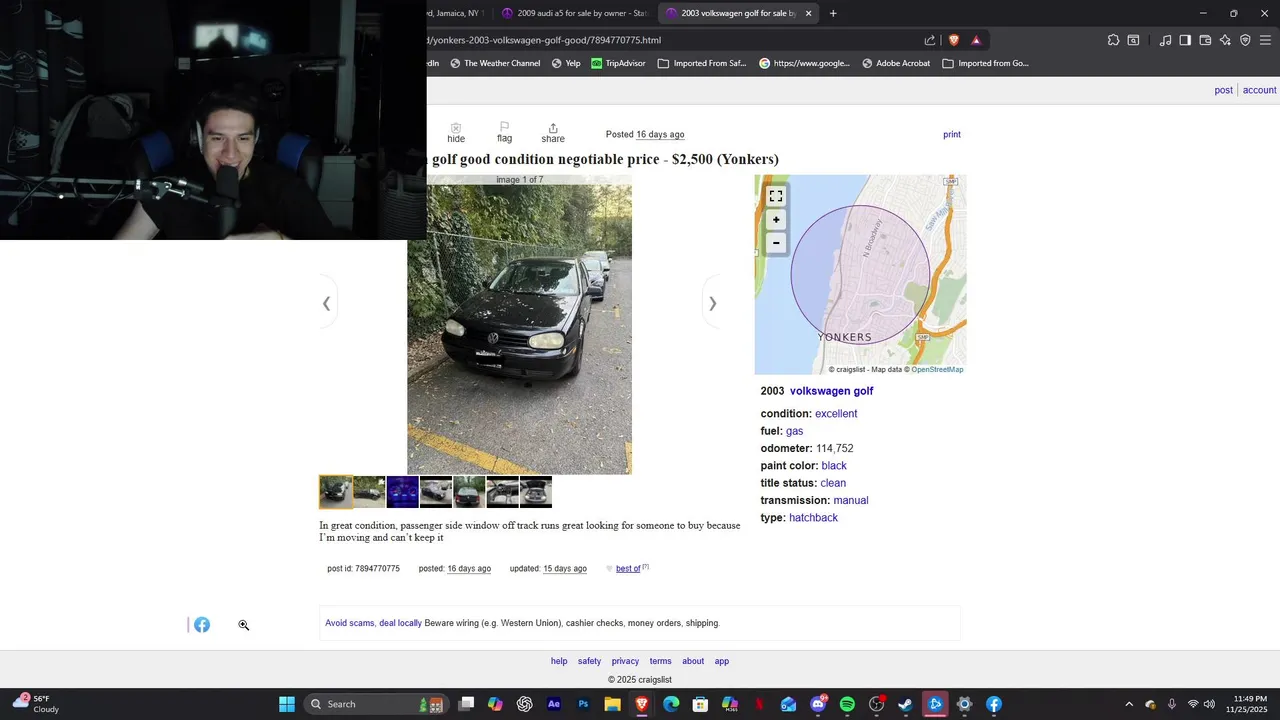The image size is (1280, 720).
Task: Open the footer safety link
Action: (x=589, y=661)
